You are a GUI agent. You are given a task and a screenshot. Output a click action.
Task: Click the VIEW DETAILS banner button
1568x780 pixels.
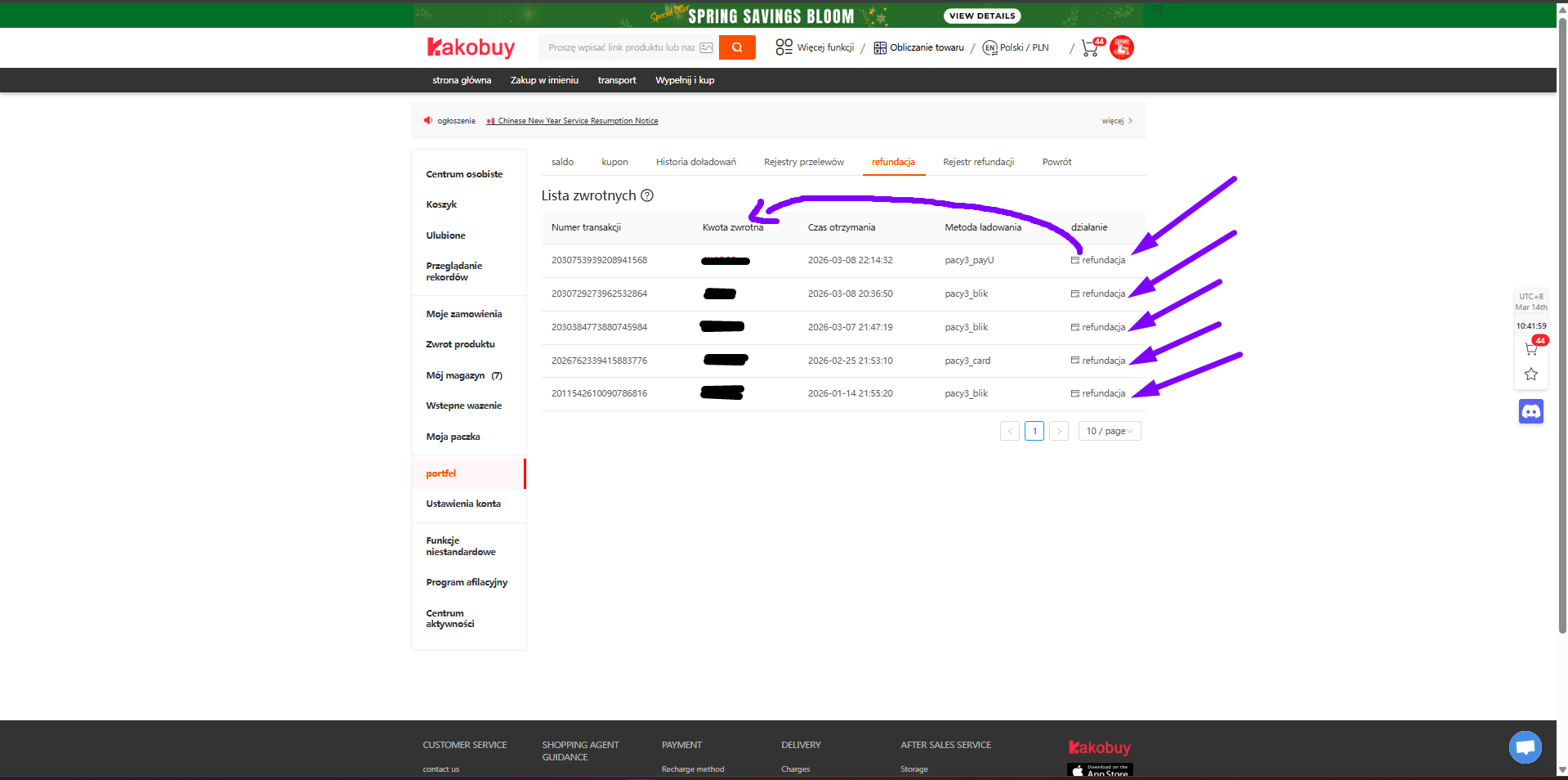[981, 15]
